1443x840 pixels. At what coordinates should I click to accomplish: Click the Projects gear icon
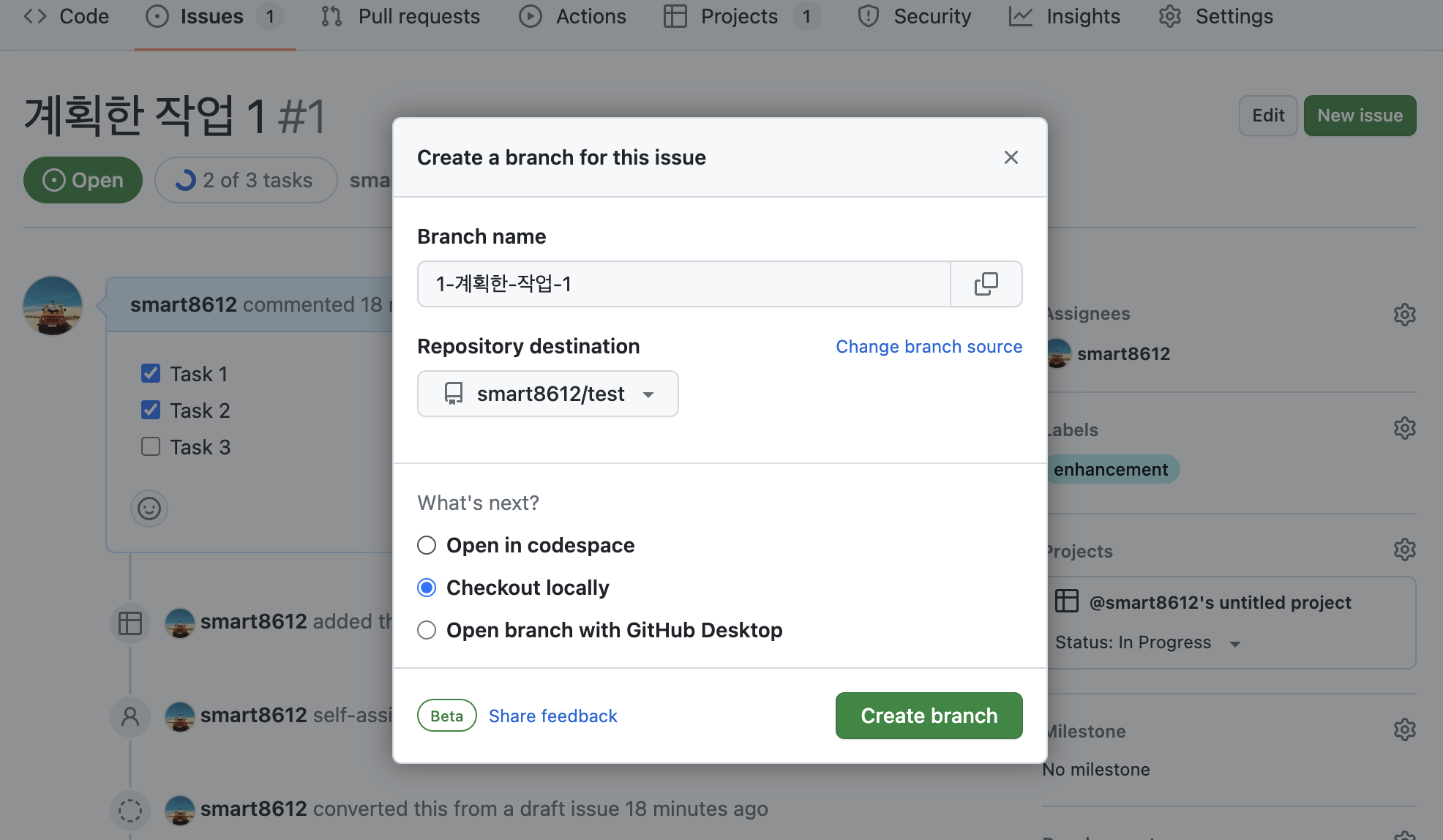tap(1404, 550)
